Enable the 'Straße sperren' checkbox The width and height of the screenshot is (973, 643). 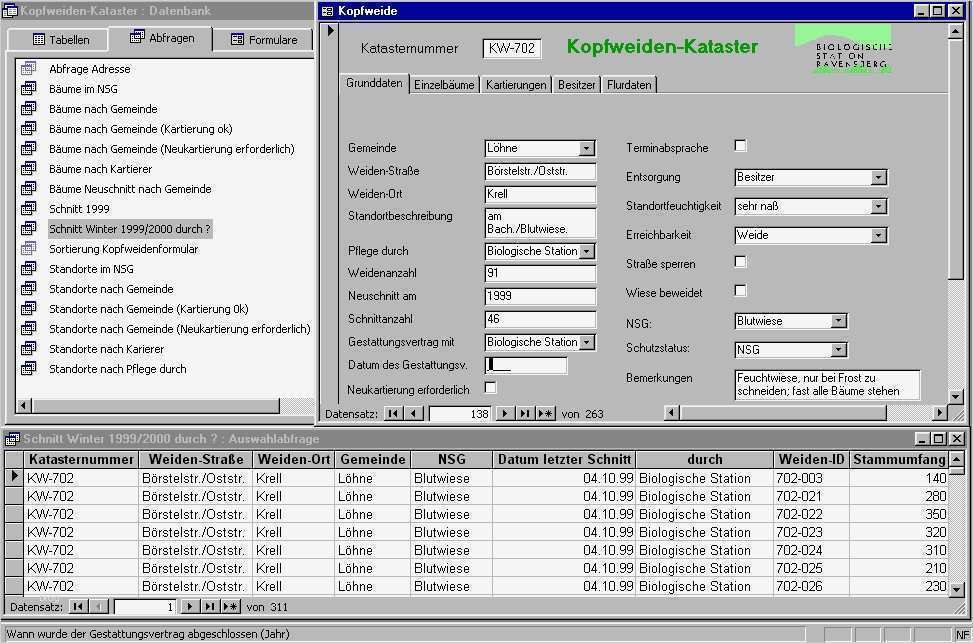pos(740,262)
